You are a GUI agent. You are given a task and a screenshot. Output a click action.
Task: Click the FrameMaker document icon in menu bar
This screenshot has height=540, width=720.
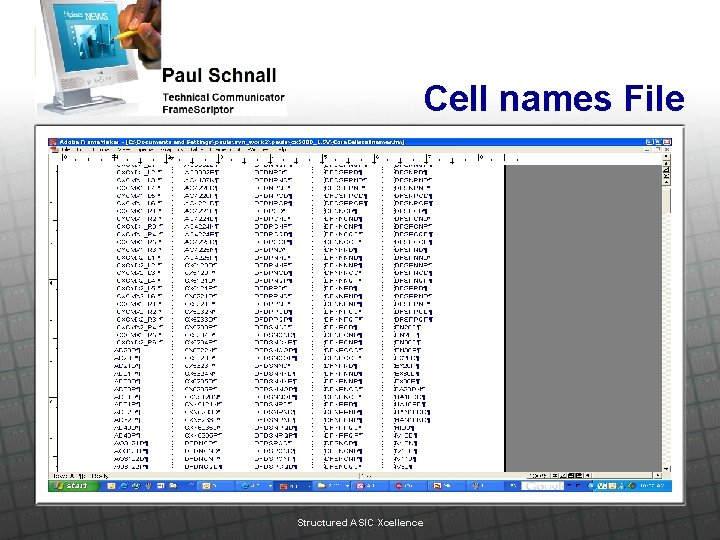[x=55, y=150]
